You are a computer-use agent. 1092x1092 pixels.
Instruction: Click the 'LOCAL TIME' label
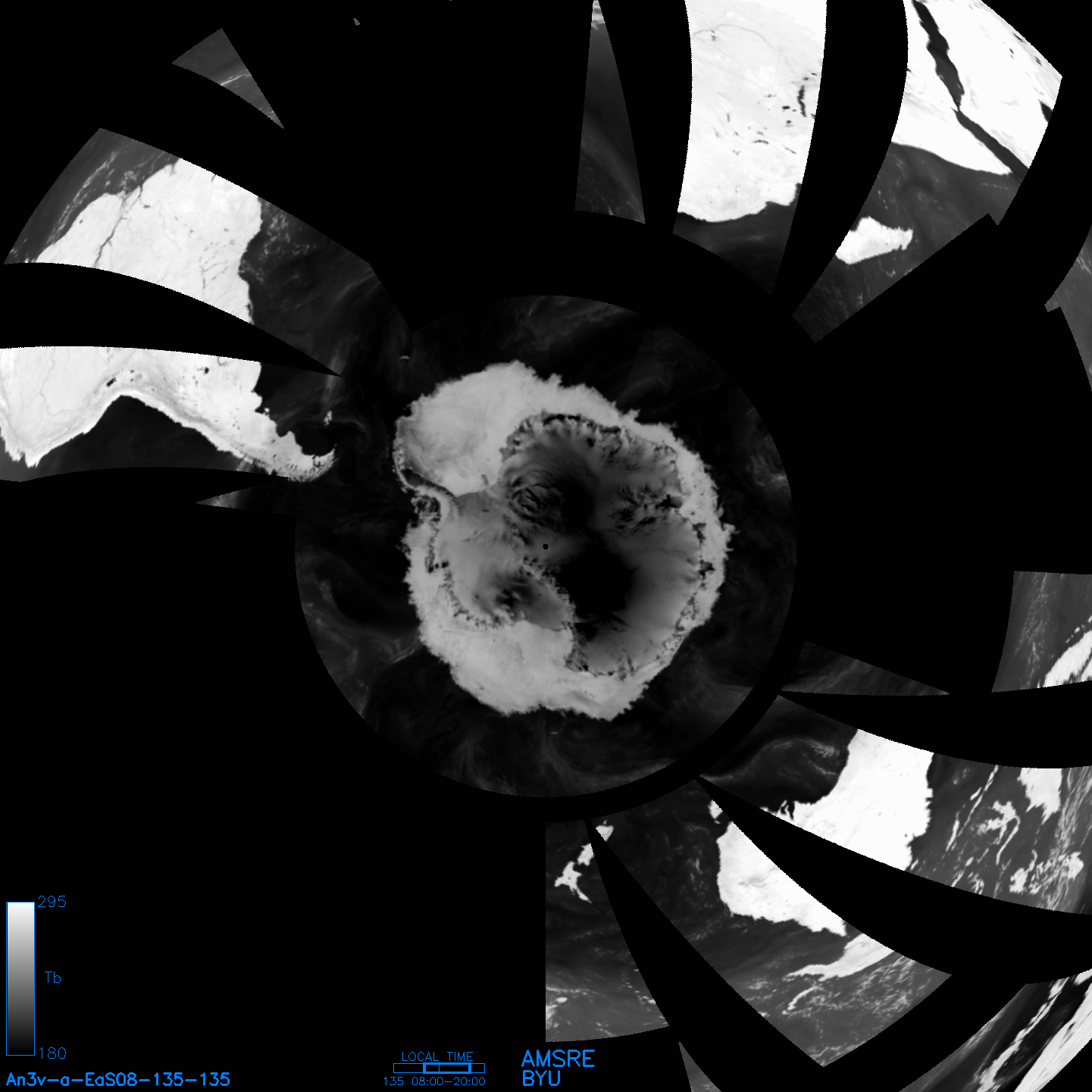[437, 1056]
